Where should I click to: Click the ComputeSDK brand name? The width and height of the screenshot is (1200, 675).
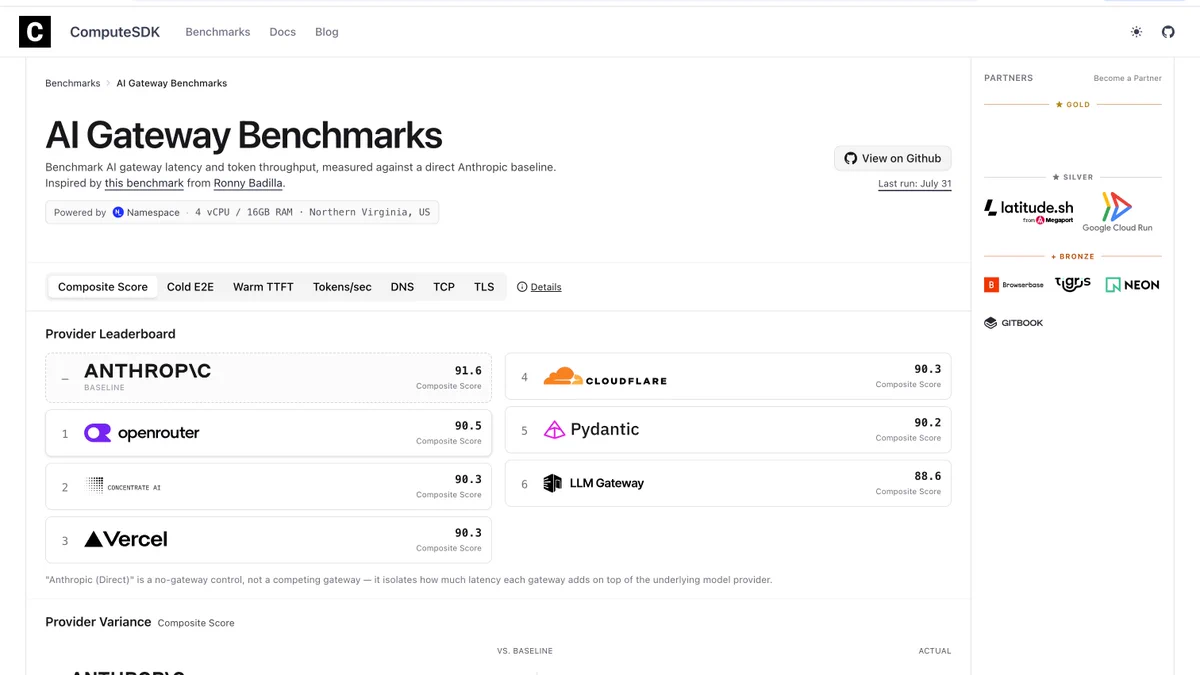point(115,32)
